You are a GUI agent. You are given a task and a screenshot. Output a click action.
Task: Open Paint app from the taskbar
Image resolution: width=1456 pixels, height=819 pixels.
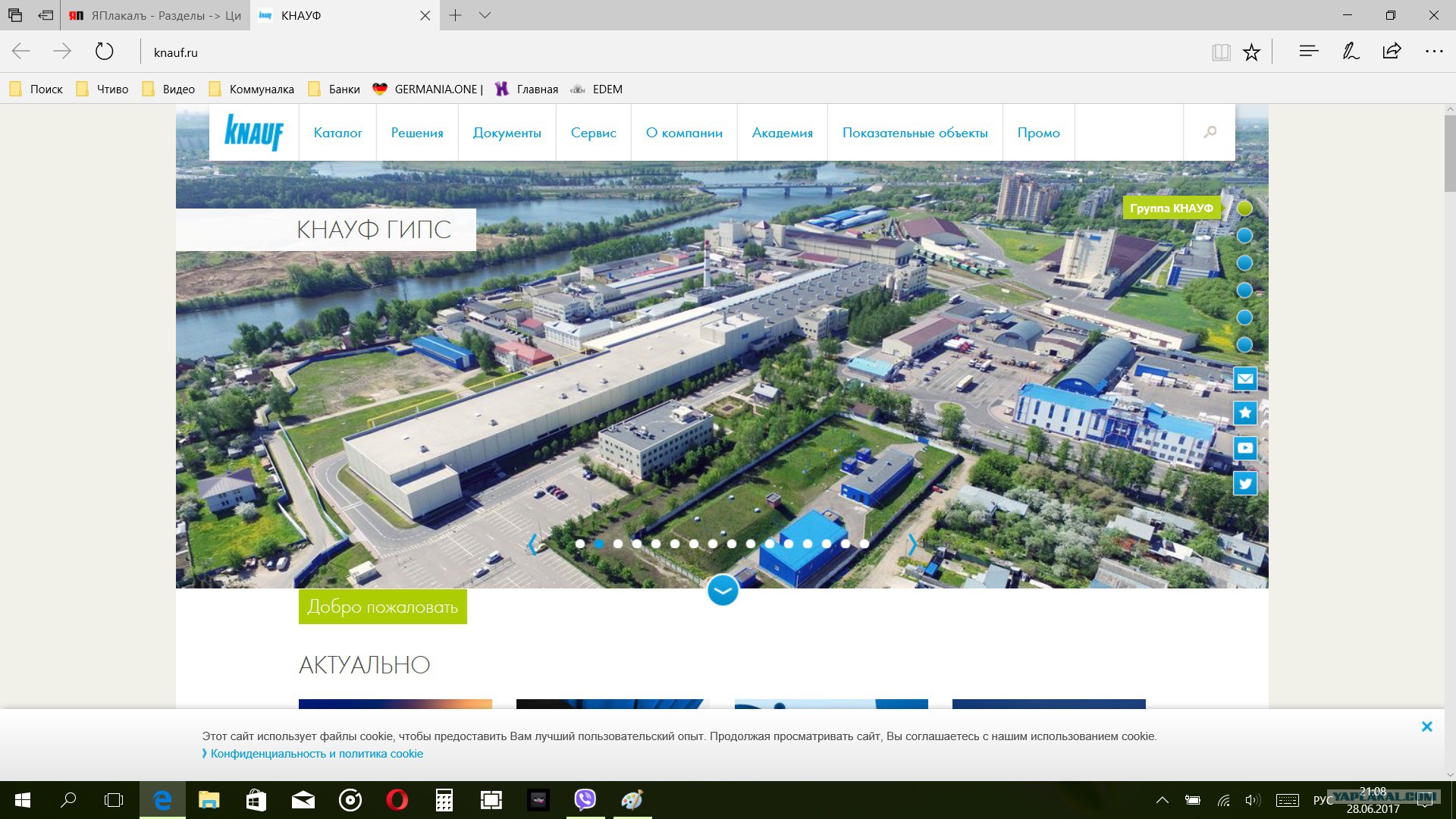click(x=632, y=800)
